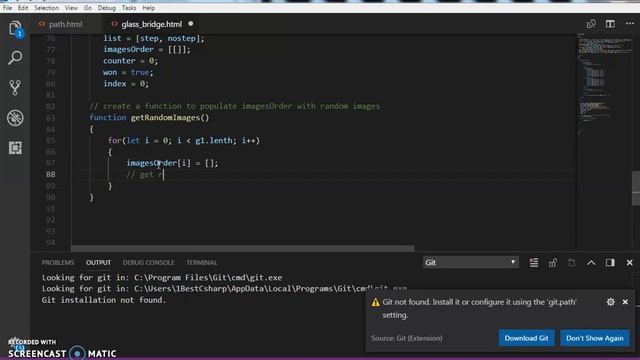Image resolution: width=640 pixels, height=360 pixels.
Task: Click the 'Source: Git (Extension)' notification text
Action: pos(407,338)
